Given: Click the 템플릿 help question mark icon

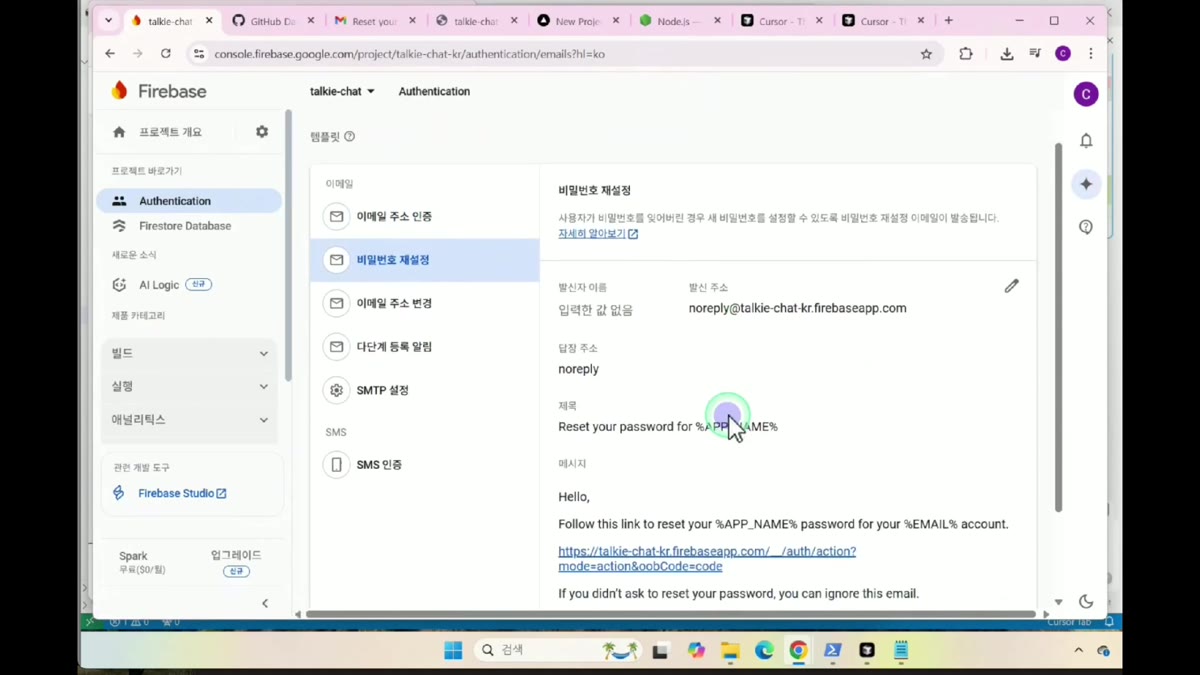Looking at the screenshot, I should pos(349,136).
